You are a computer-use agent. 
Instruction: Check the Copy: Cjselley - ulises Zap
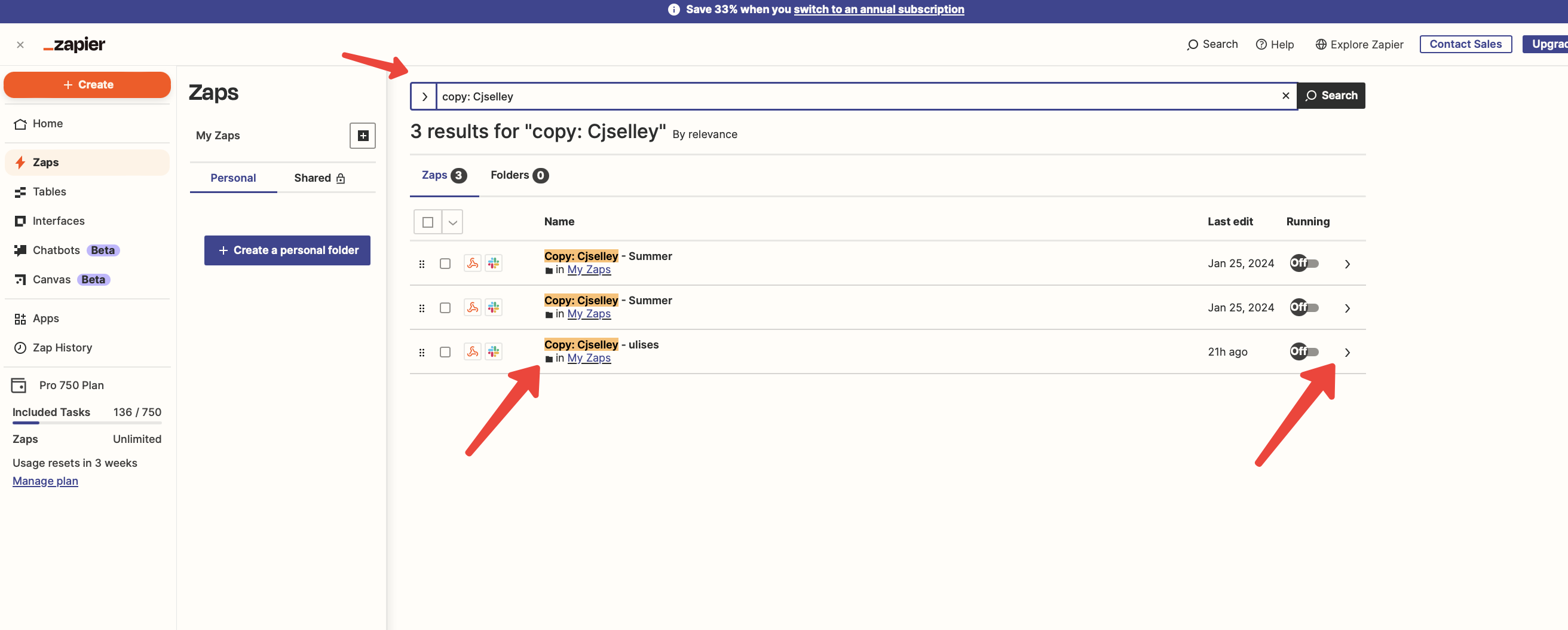tap(446, 353)
